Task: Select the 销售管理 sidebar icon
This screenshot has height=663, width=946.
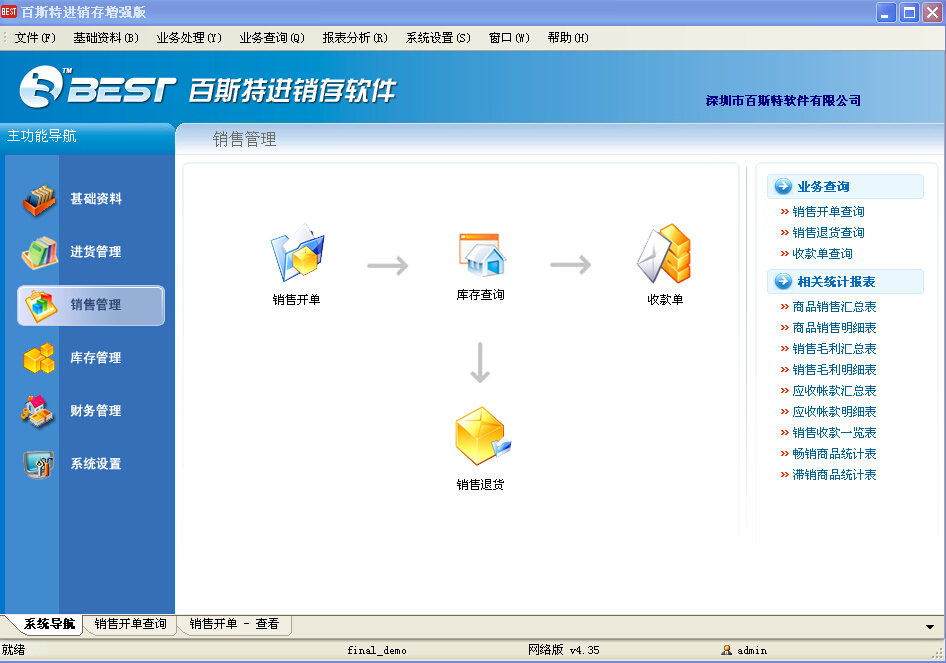Action: tap(39, 306)
